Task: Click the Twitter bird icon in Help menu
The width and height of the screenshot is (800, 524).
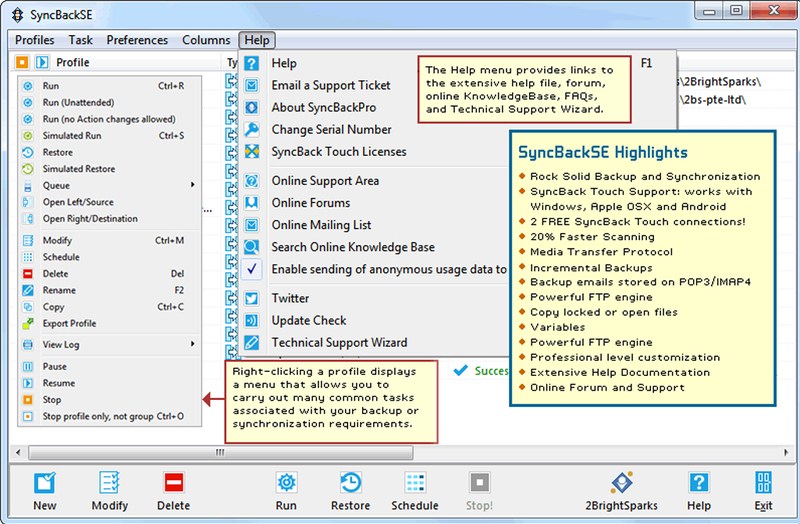Action: (x=252, y=298)
